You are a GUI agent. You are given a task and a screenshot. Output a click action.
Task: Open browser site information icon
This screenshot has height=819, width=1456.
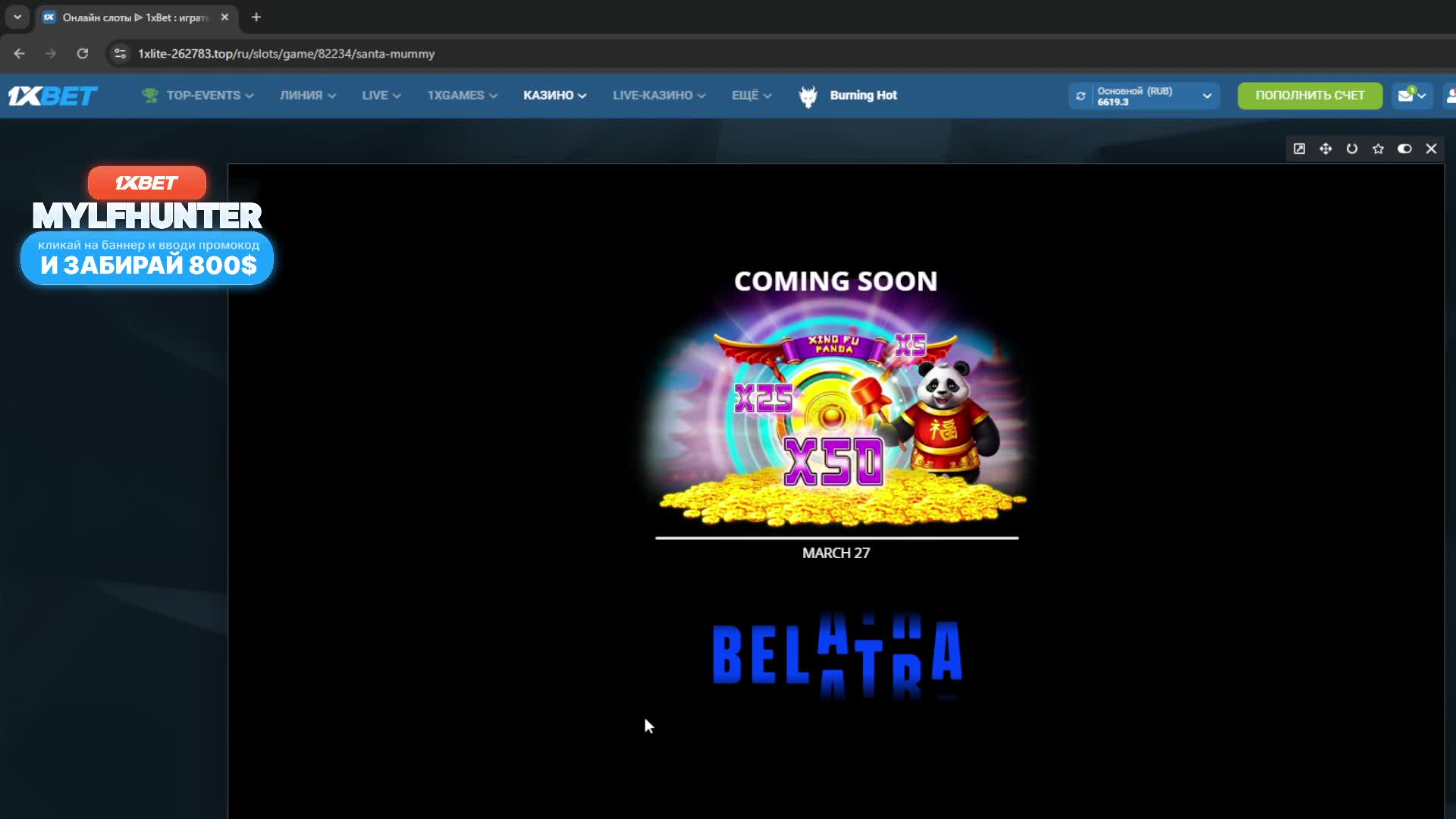click(120, 54)
